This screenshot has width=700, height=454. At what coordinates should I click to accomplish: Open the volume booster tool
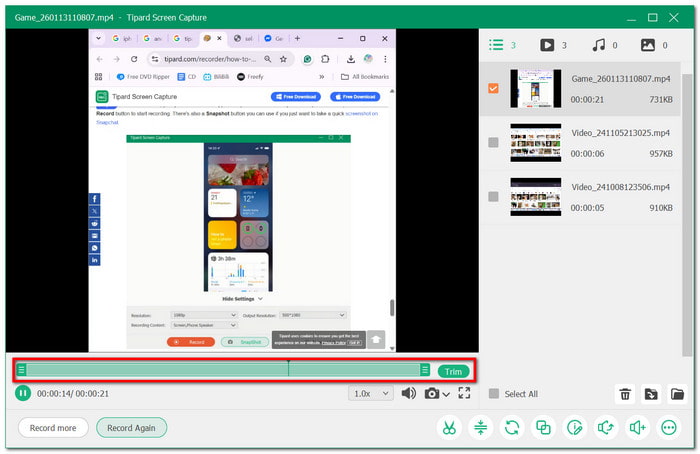click(x=637, y=427)
